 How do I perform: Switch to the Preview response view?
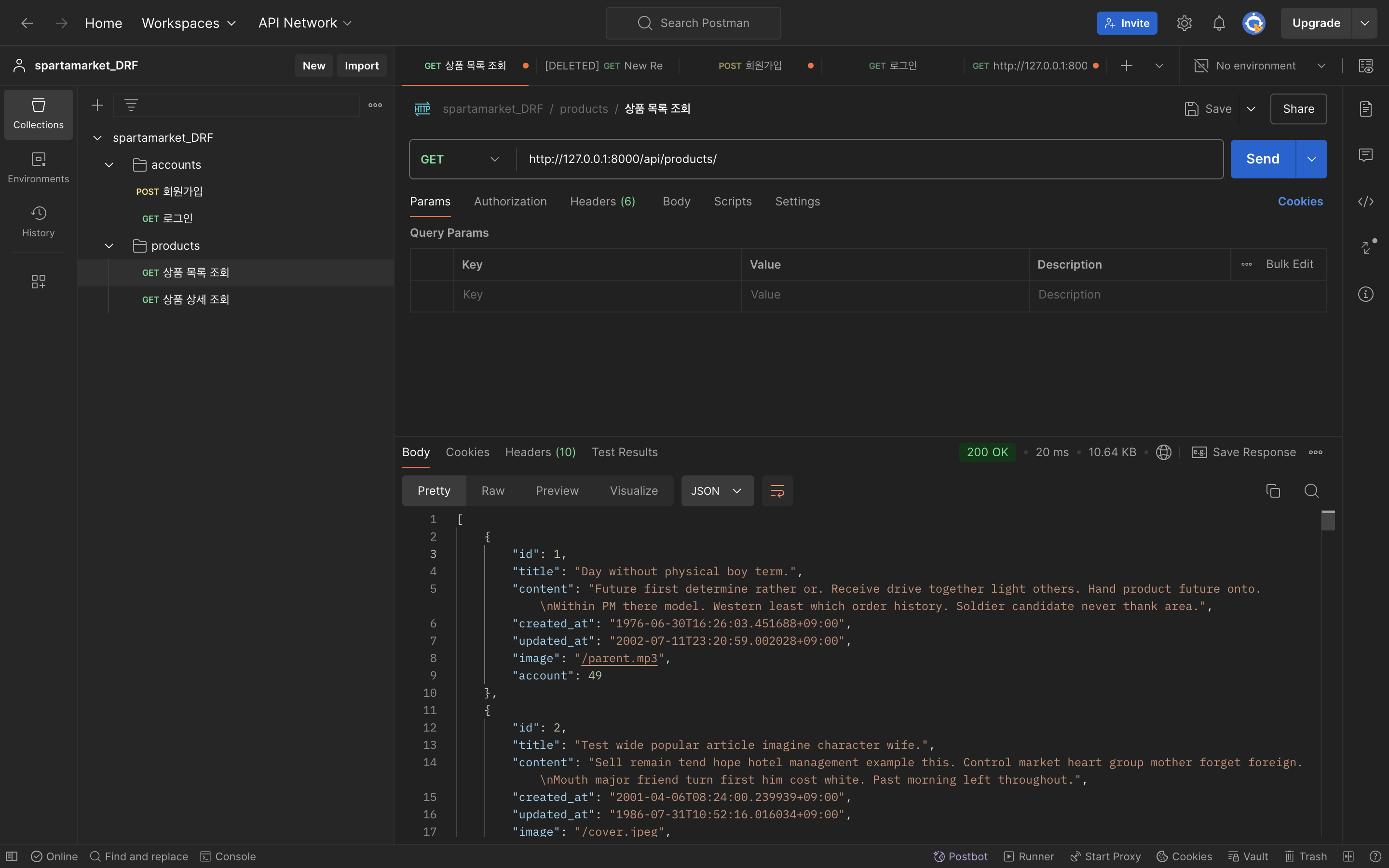coord(557,491)
